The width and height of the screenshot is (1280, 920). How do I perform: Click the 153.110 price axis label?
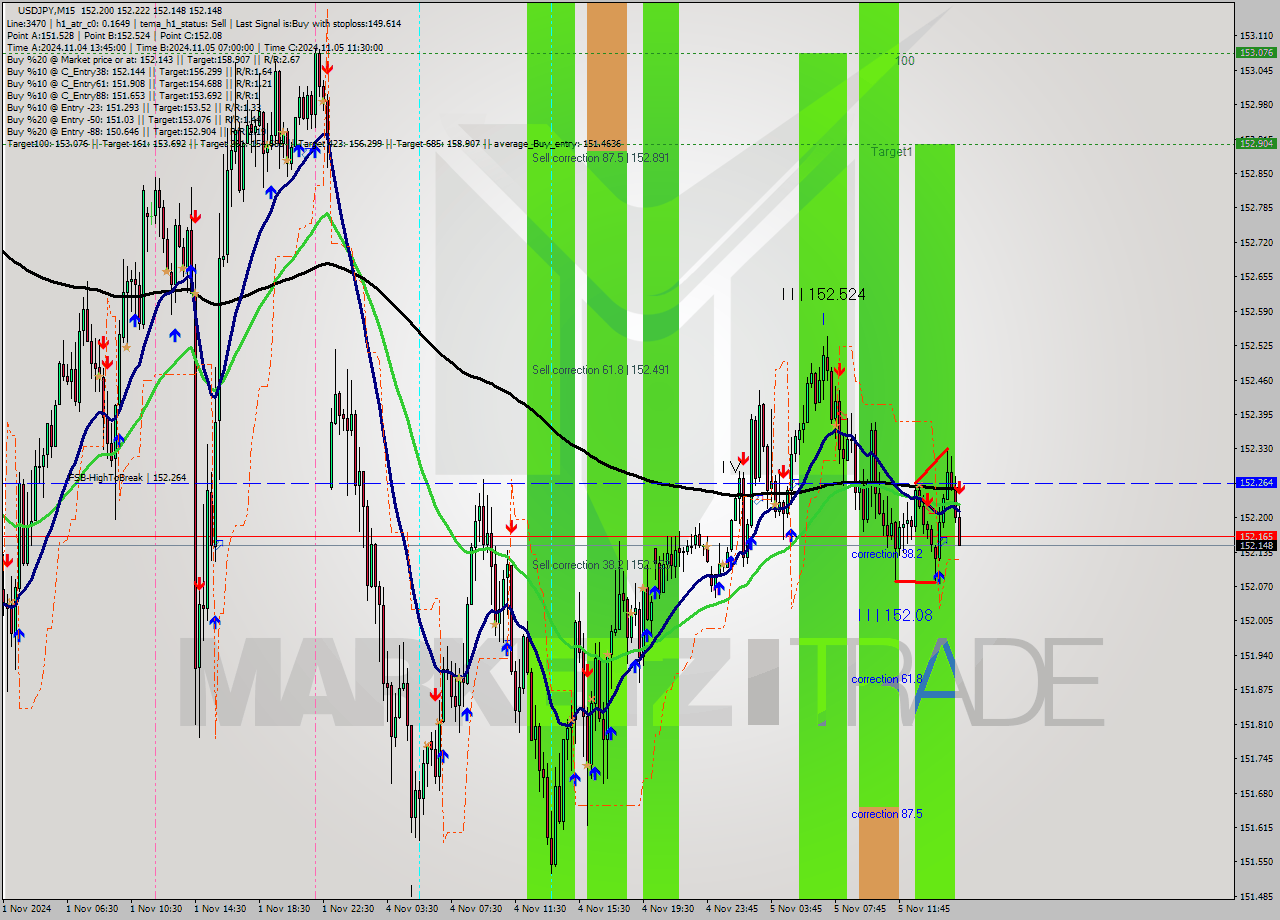(x=1256, y=35)
